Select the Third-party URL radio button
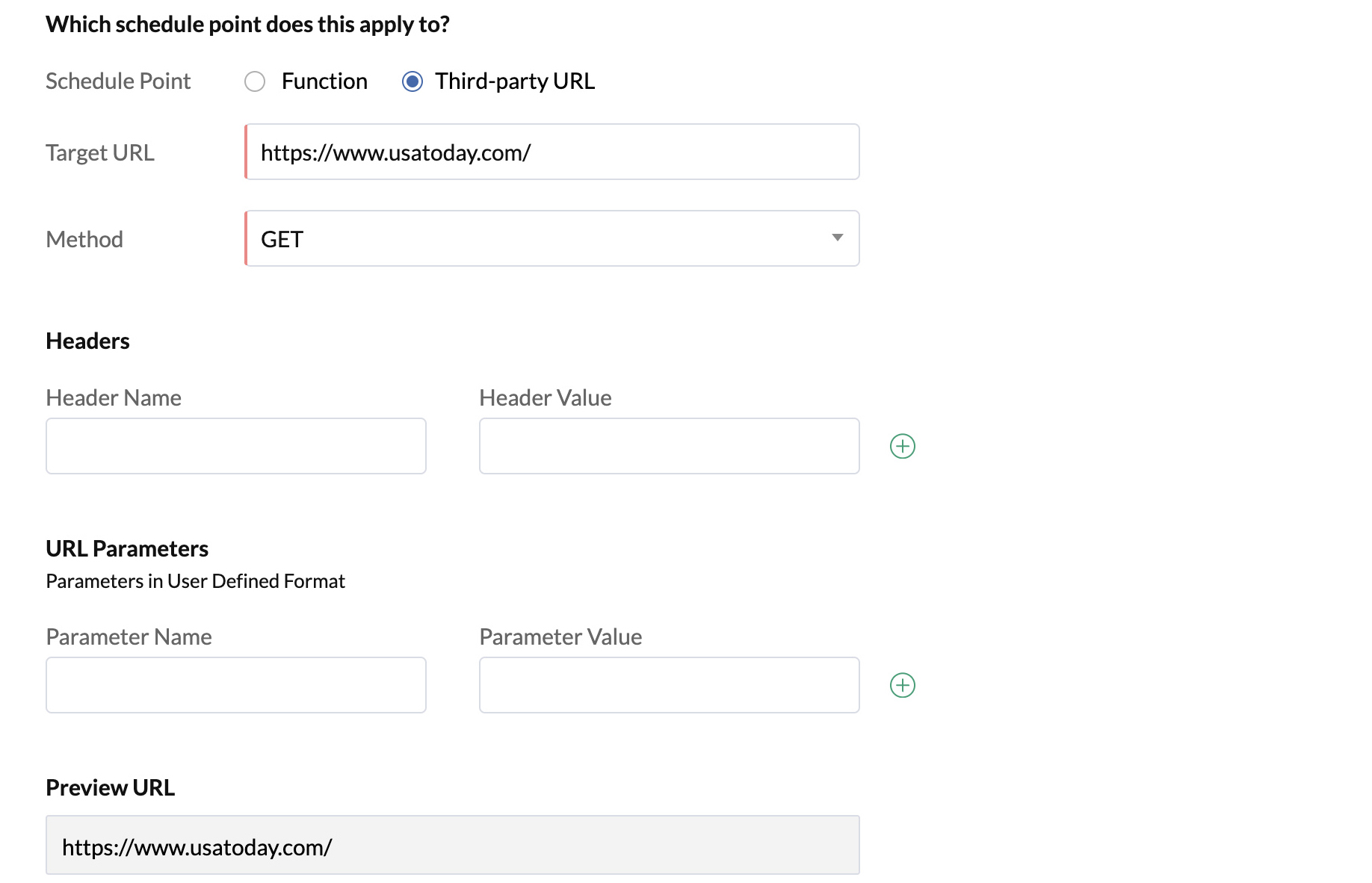1372x883 pixels. coord(412,81)
